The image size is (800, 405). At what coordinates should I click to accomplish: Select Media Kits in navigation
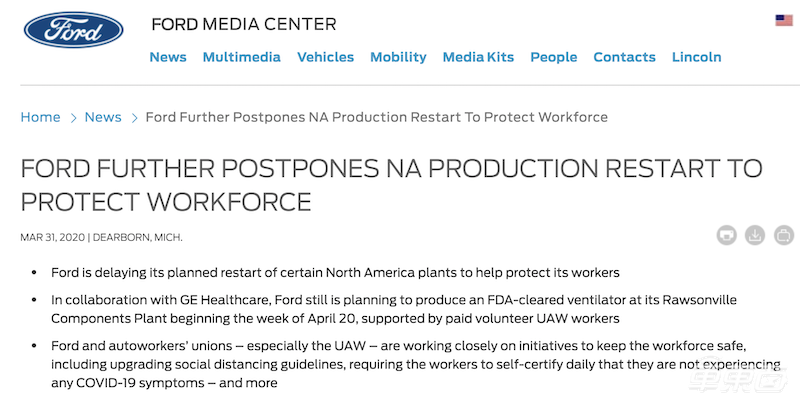click(478, 57)
